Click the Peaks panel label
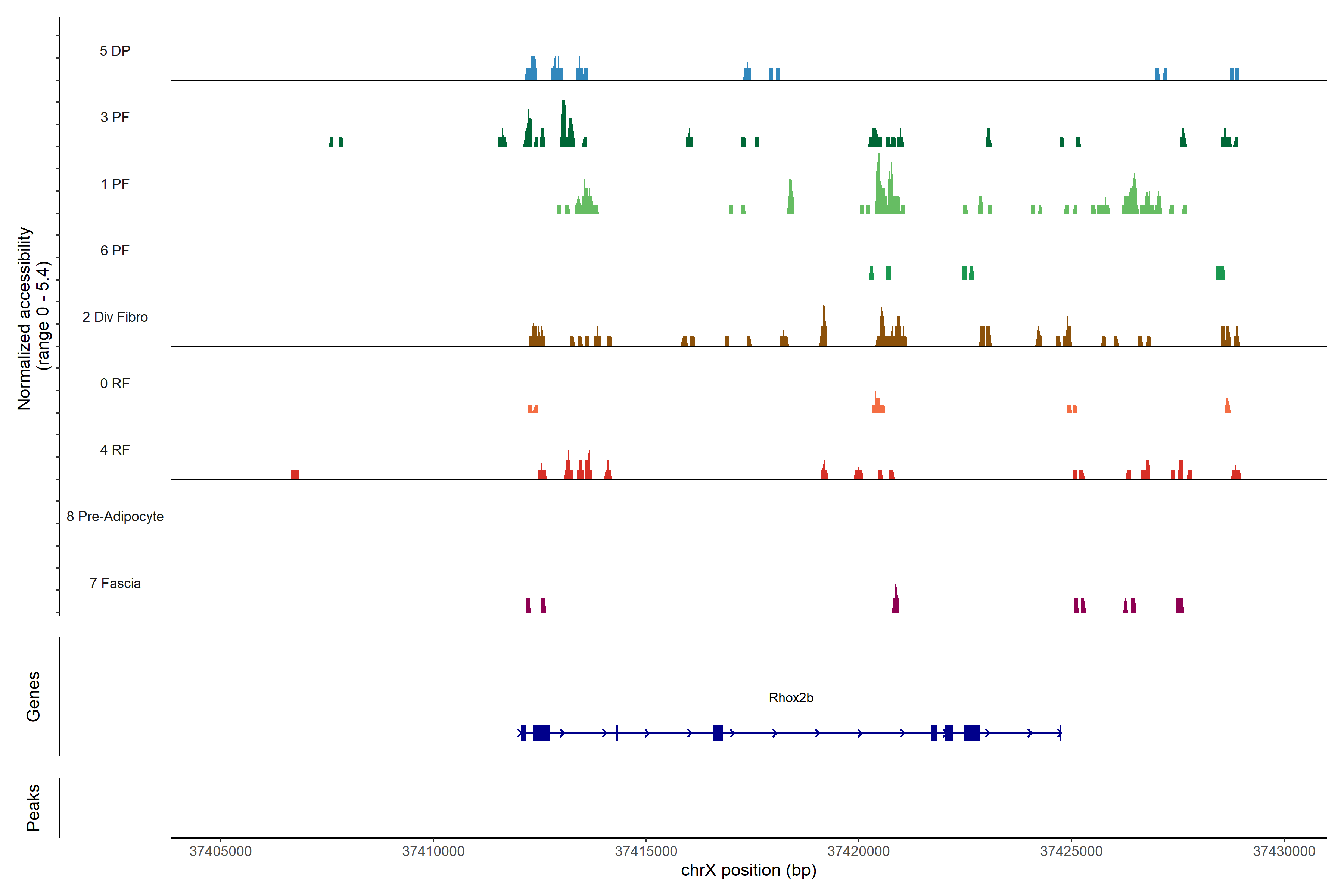The width and height of the screenshot is (1344, 896). tap(33, 808)
